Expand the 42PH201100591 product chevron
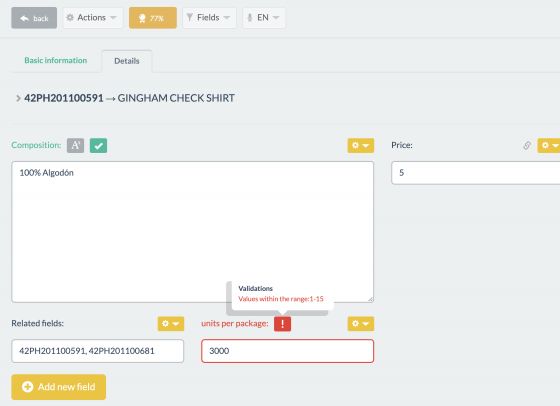The image size is (560, 406). pyautogui.click(x=18, y=98)
